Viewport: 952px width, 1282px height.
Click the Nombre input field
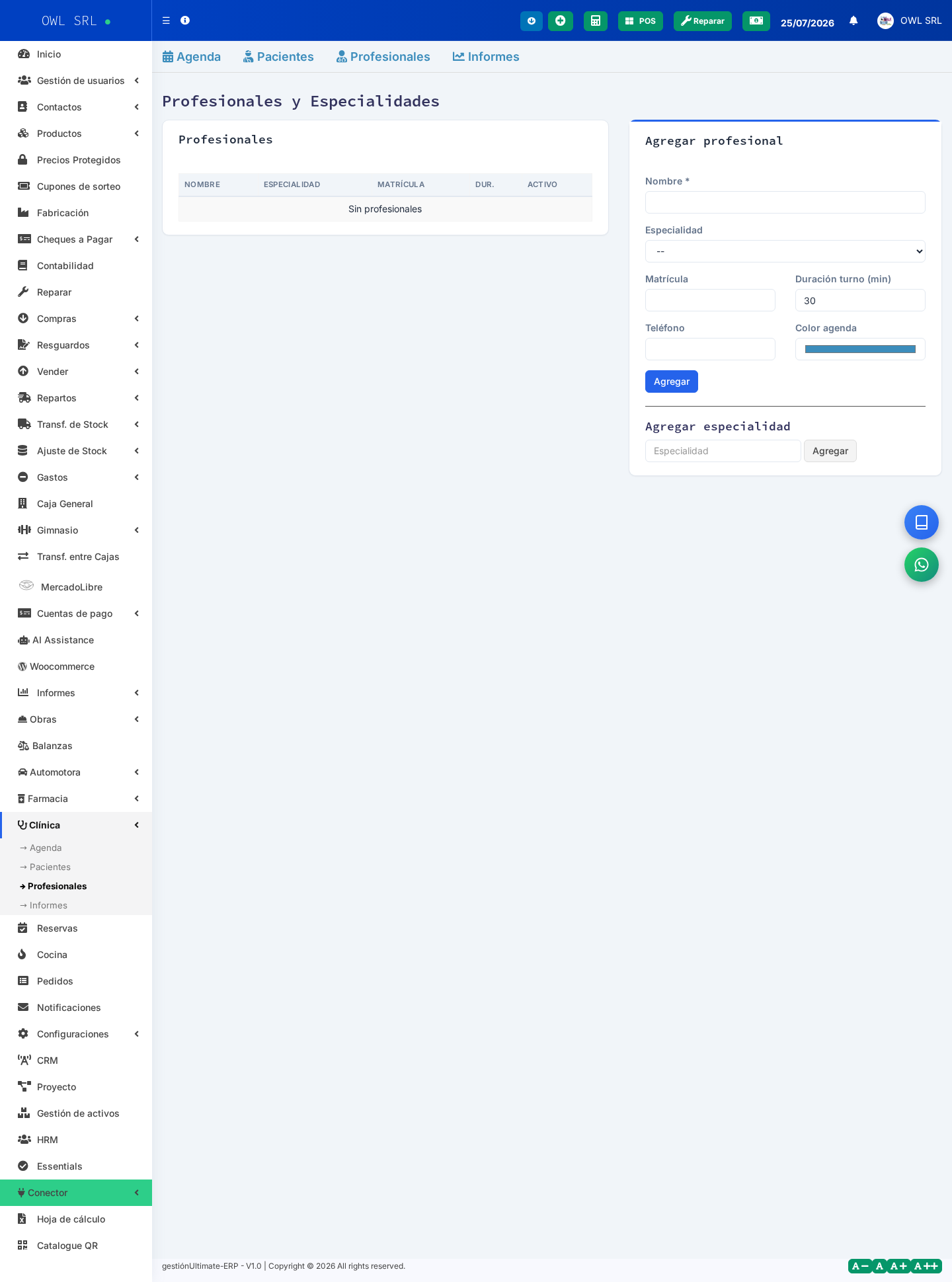pos(785,202)
